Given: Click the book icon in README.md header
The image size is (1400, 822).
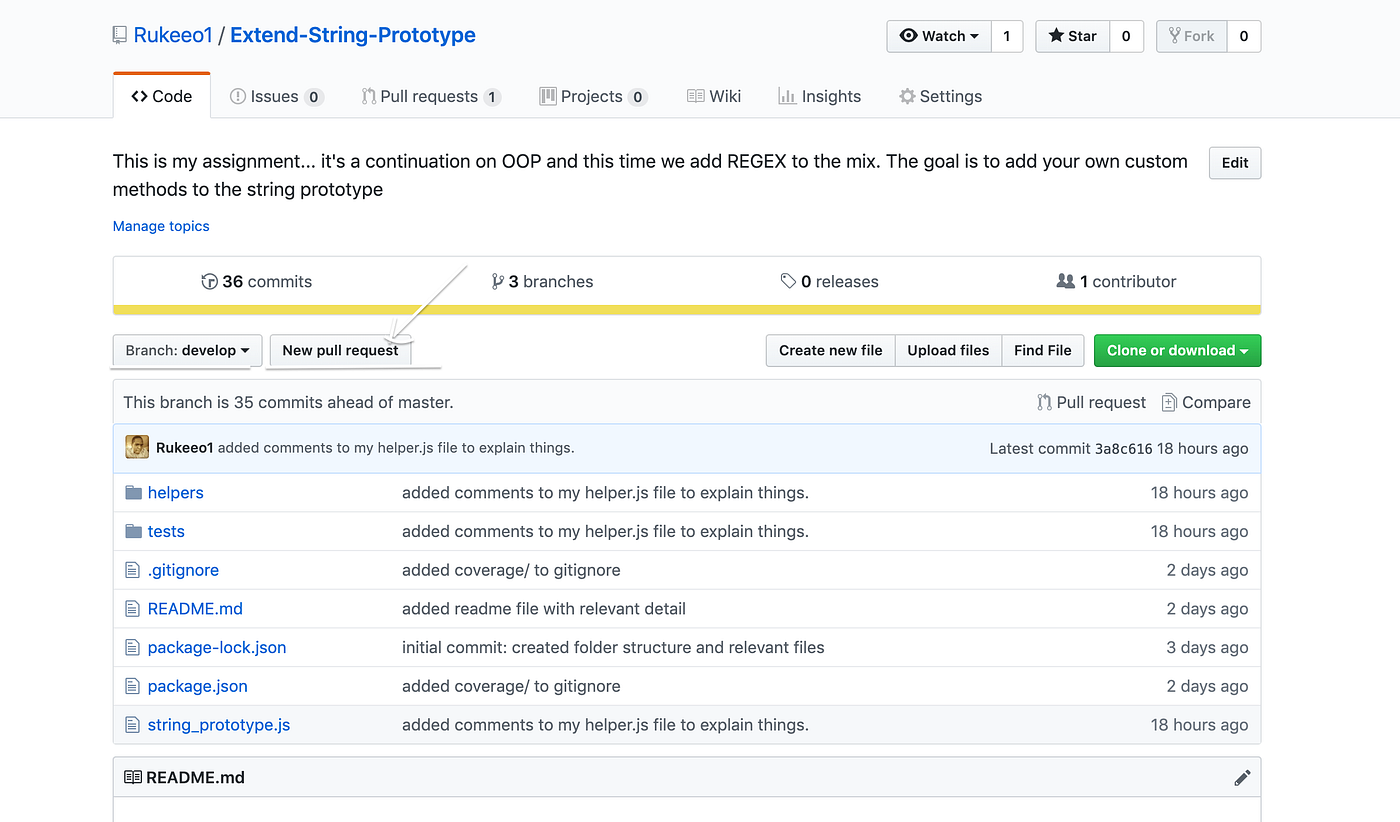Looking at the screenshot, I should click(x=133, y=777).
